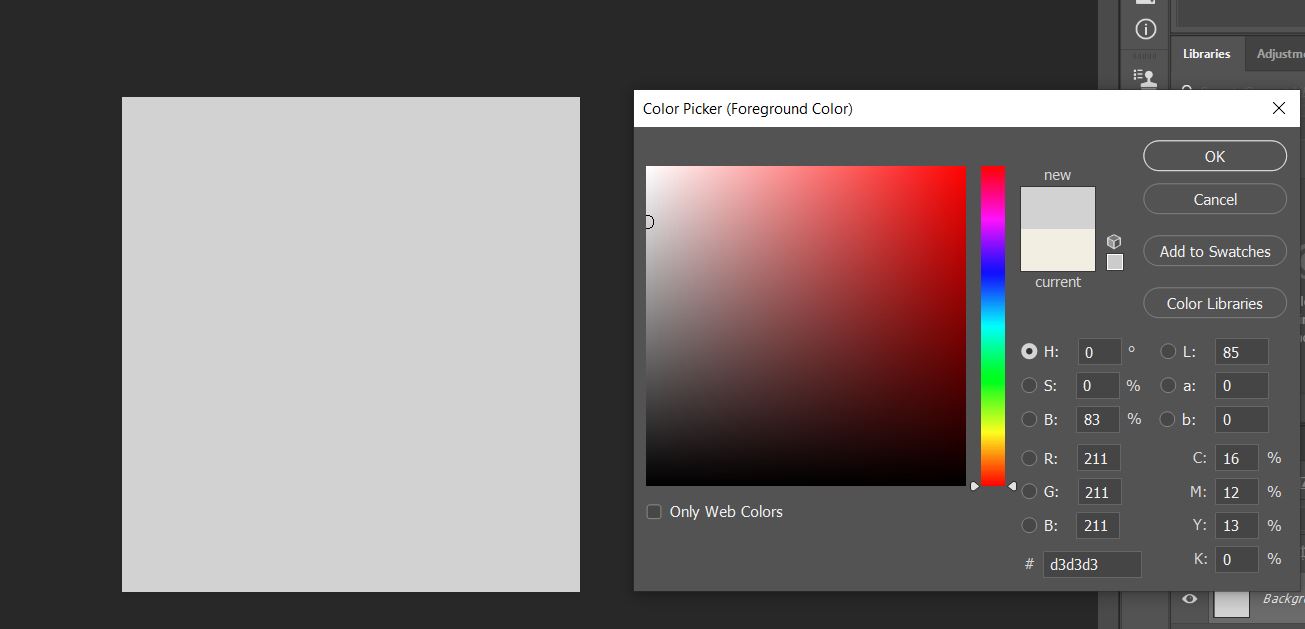Click the small web-safe color square under the cube
Screen dimensions: 1305x629
pos(1115,262)
